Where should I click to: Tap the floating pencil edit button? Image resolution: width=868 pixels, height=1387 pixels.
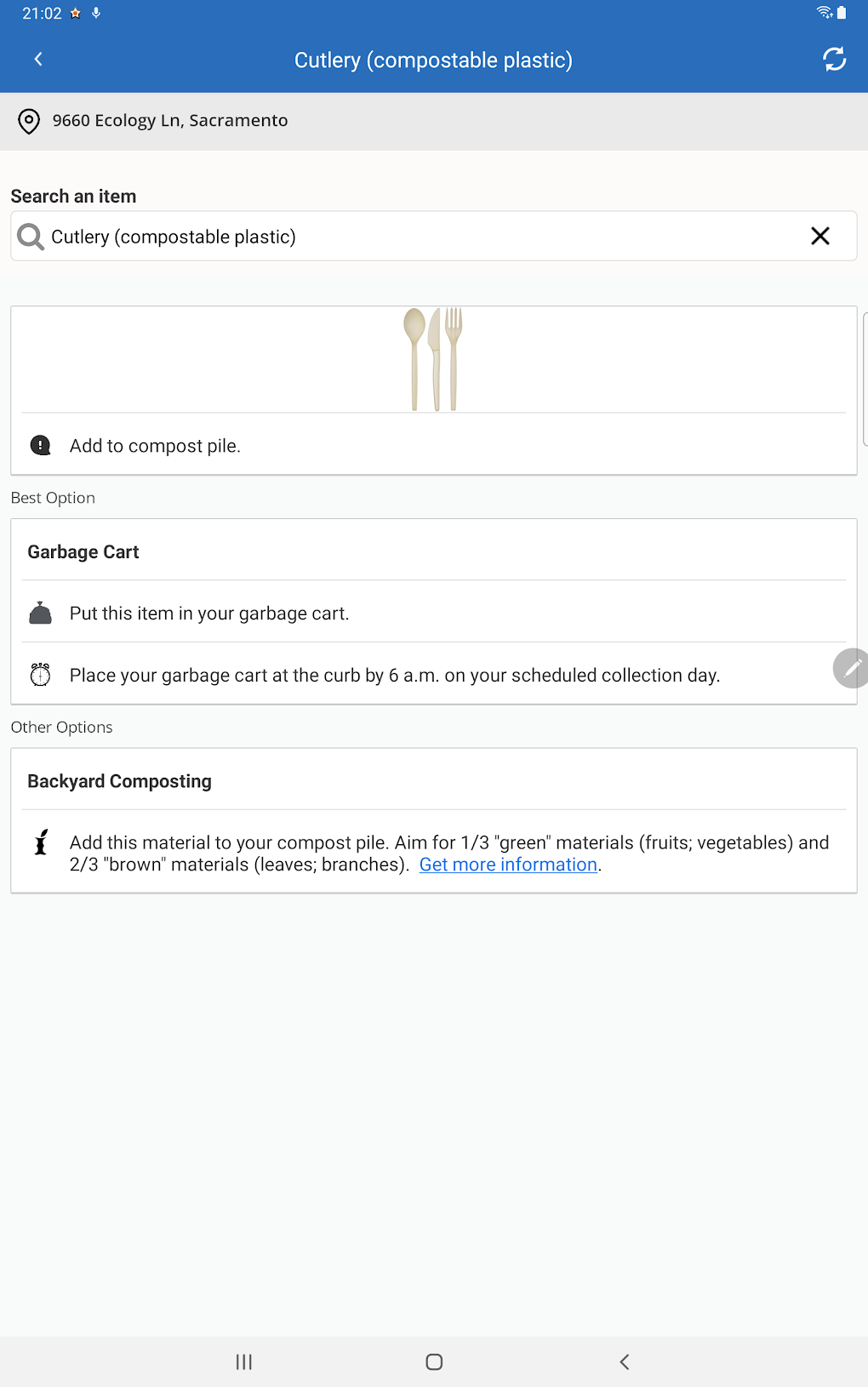[852, 668]
